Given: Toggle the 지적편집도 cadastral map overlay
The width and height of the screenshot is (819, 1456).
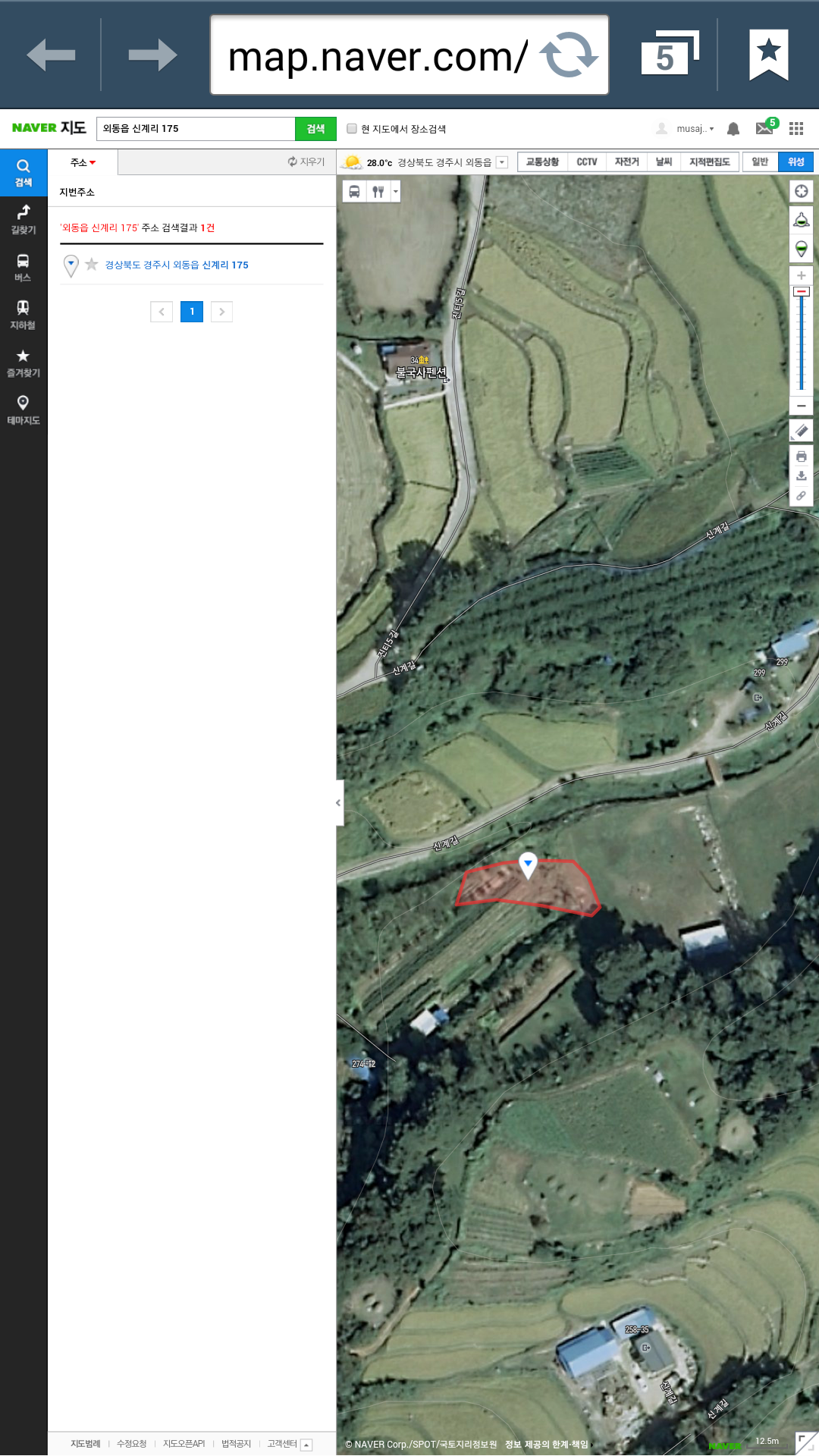Looking at the screenshot, I should coord(709,162).
